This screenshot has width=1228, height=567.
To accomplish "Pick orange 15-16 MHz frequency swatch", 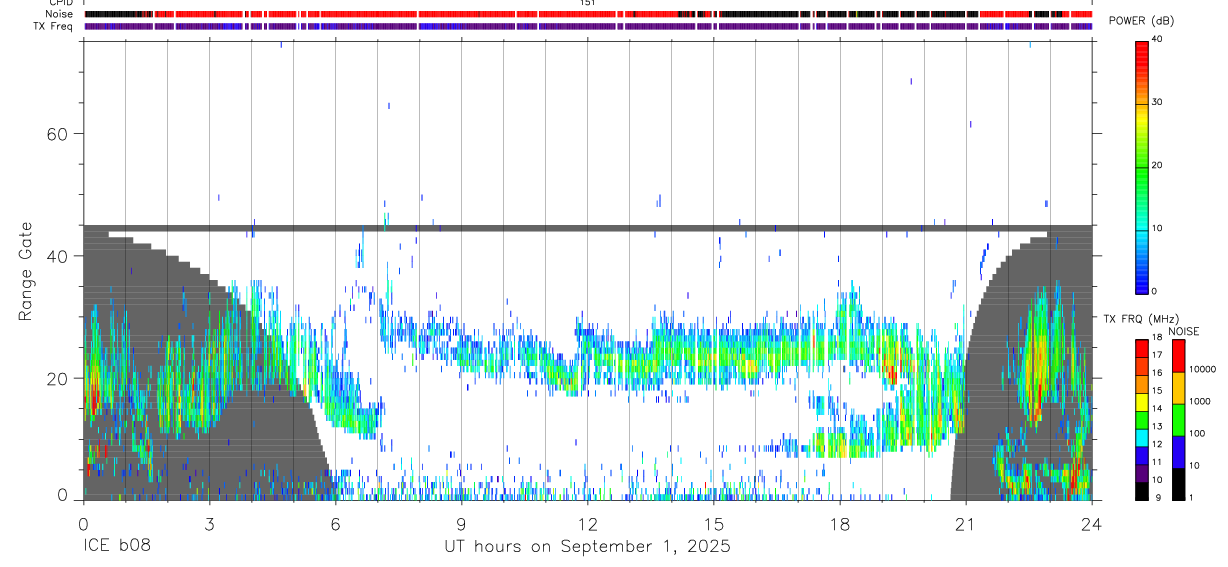I will click(x=1141, y=383).
